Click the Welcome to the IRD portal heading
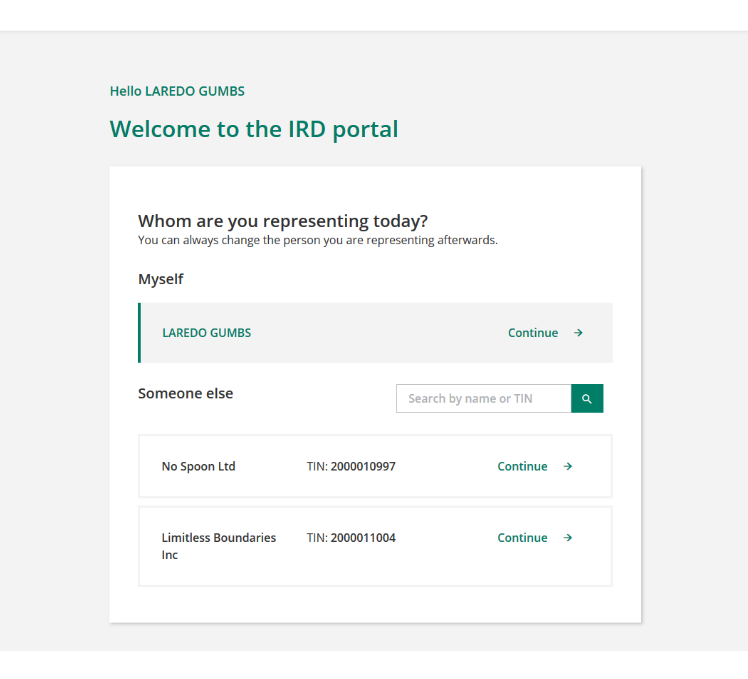This screenshot has height=679, width=748. point(254,129)
